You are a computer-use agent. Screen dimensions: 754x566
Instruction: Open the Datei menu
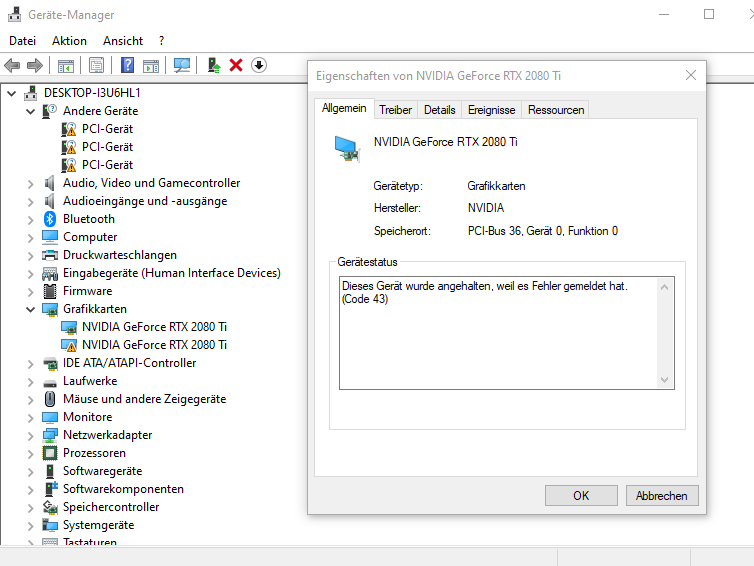click(x=23, y=41)
